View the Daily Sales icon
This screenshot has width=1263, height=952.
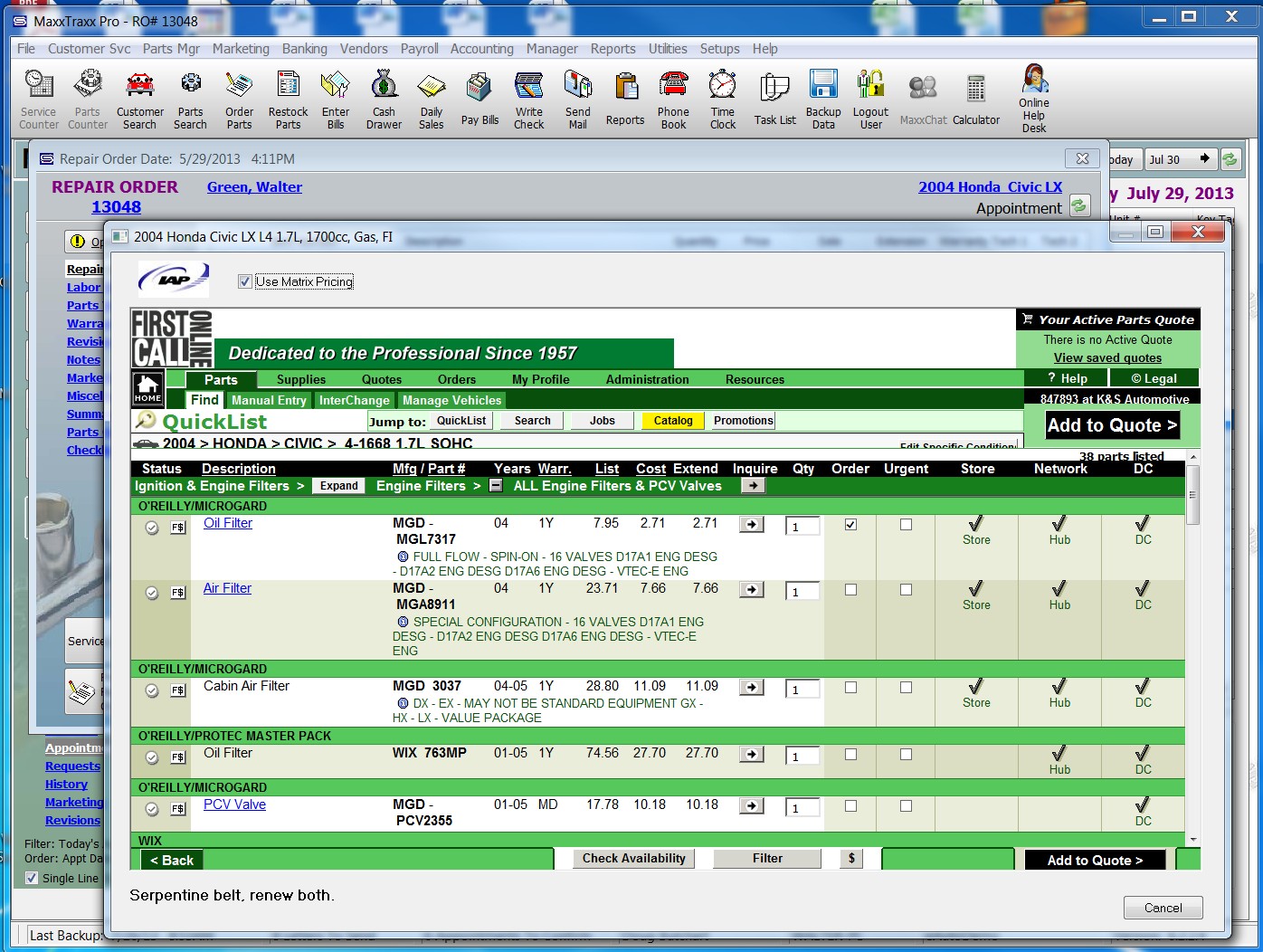(432, 100)
